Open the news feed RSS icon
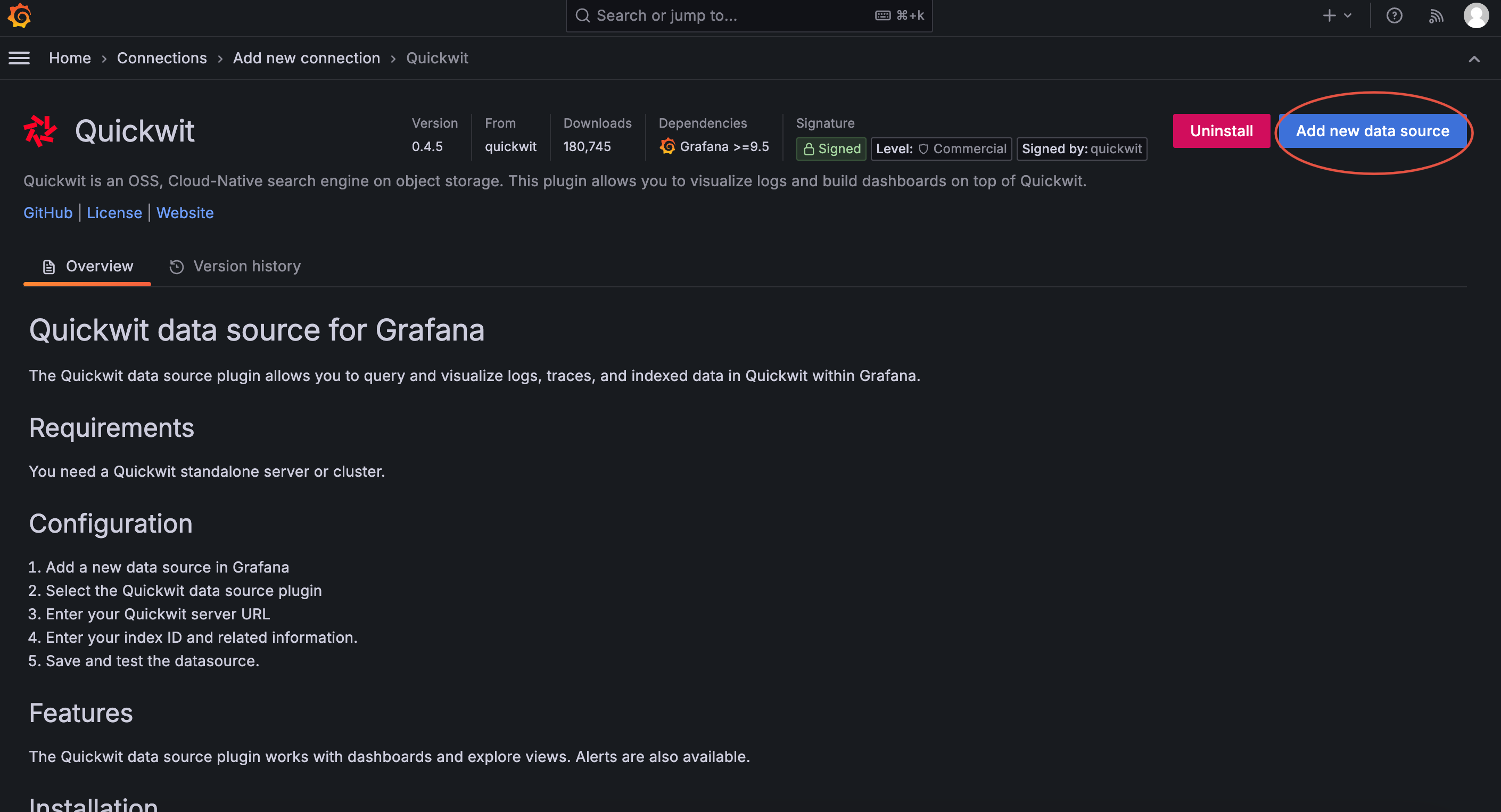The height and width of the screenshot is (812, 1501). coord(1436,16)
